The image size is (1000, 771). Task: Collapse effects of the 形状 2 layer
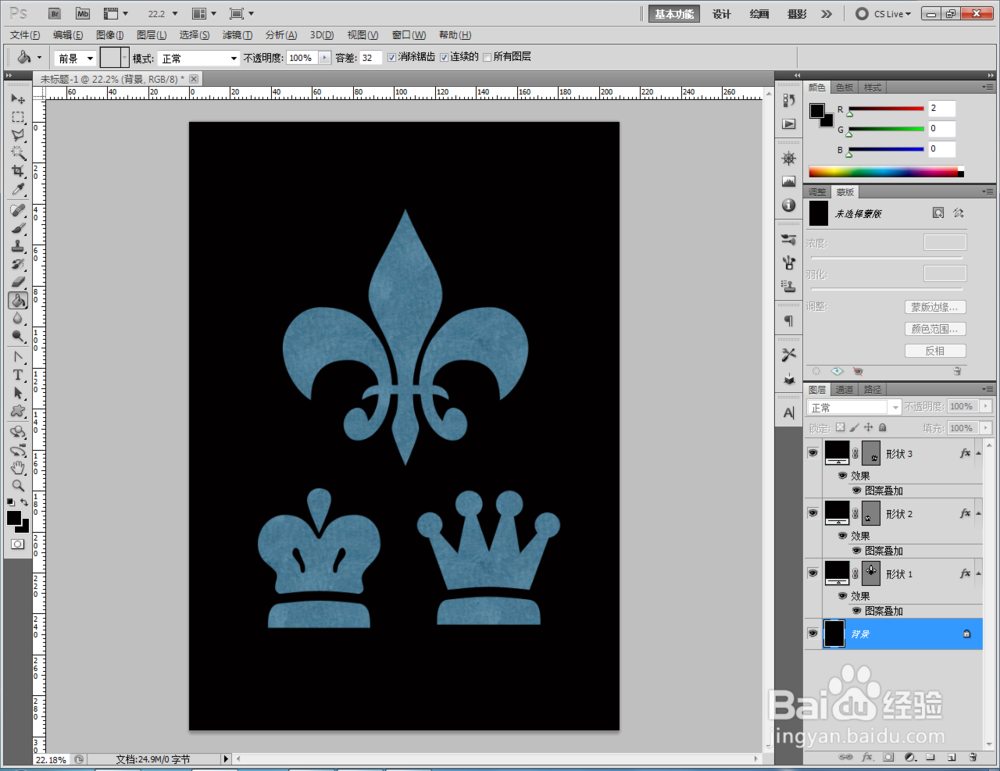pos(978,513)
